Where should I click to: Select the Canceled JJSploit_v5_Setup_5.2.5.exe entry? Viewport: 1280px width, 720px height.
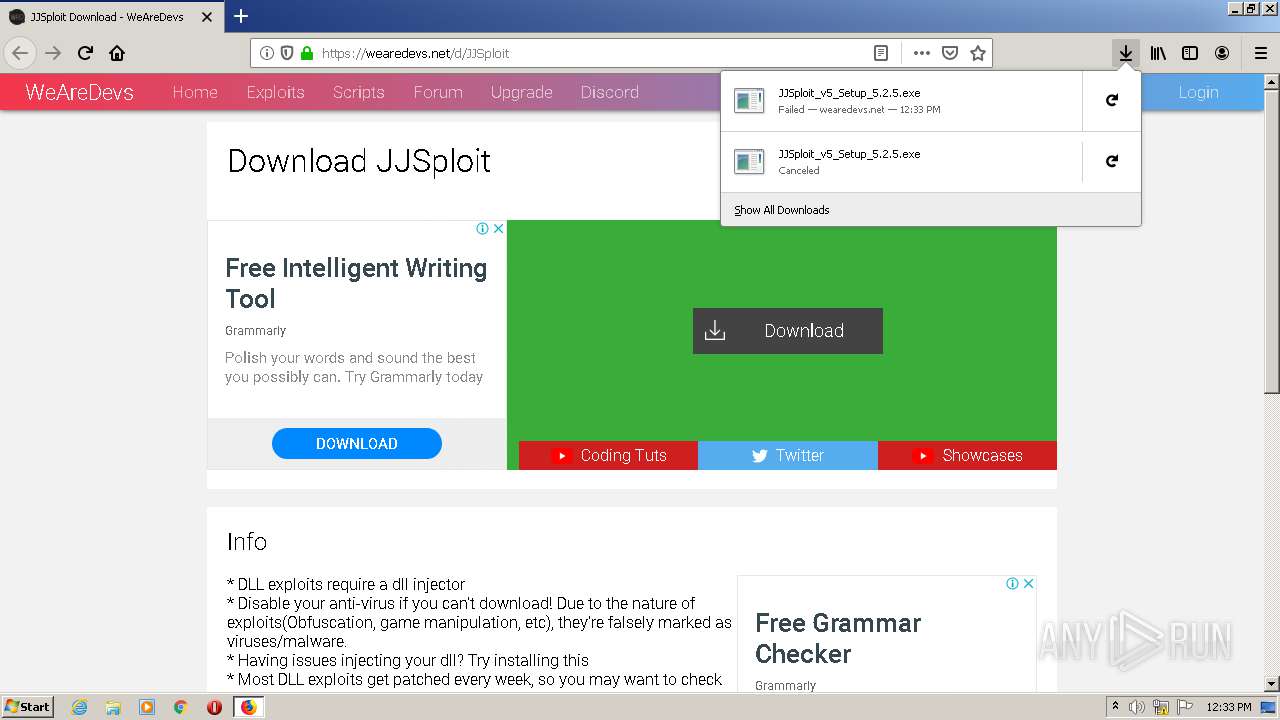pyautogui.click(x=901, y=161)
